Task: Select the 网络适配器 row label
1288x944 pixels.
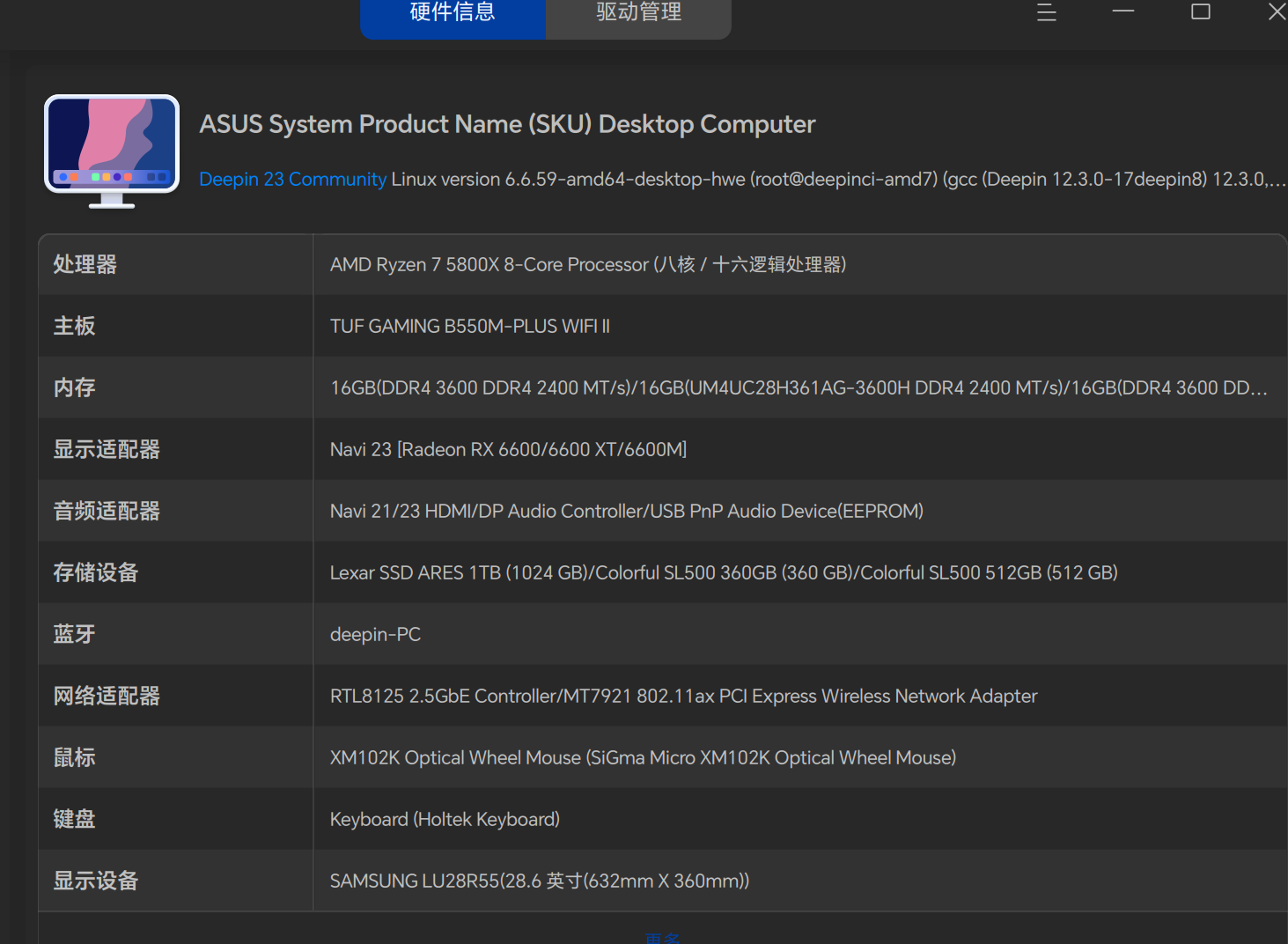Action: [x=107, y=696]
